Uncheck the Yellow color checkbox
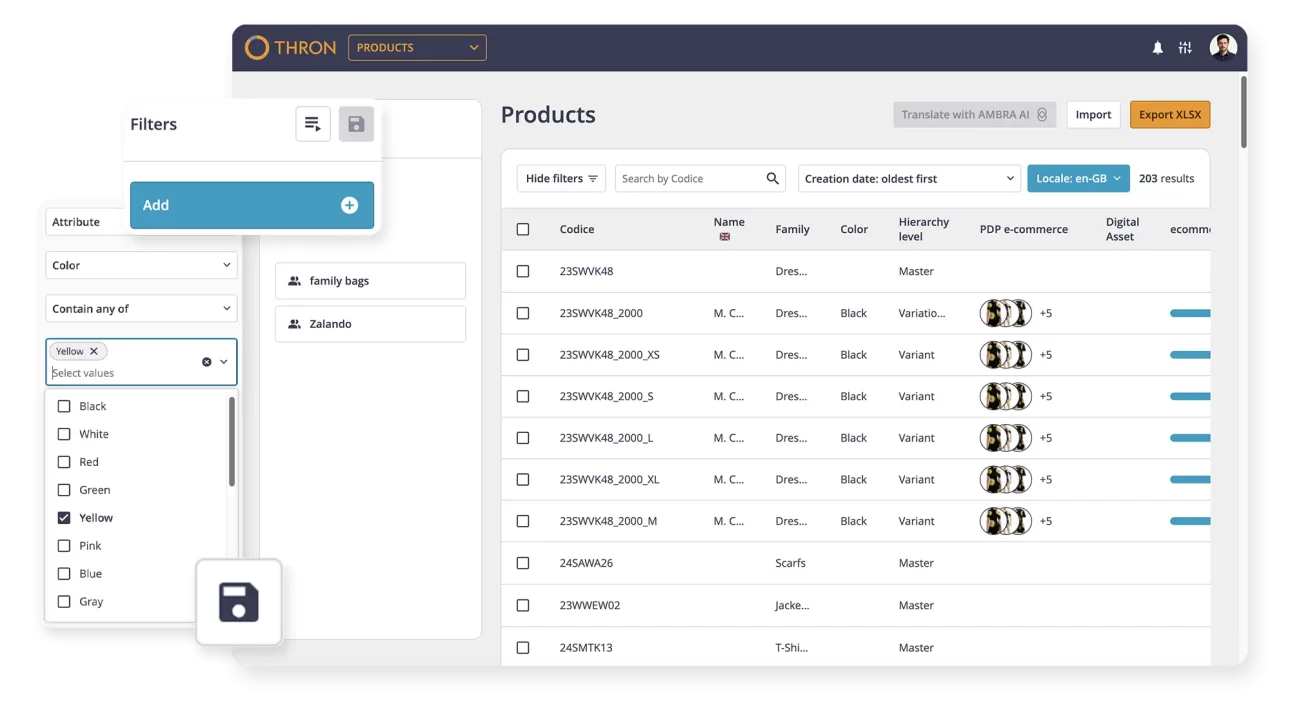The height and width of the screenshot is (728, 1290). (64, 518)
